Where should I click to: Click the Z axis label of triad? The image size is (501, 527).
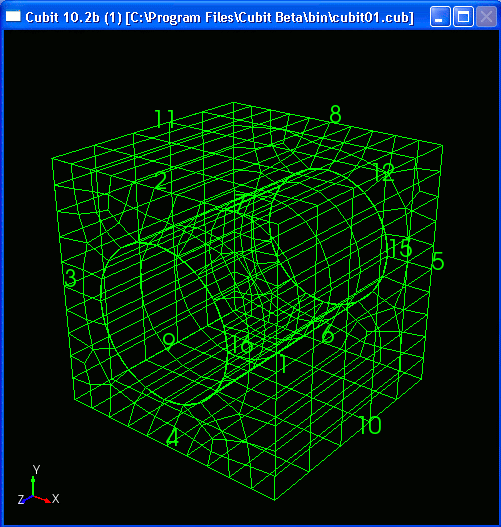21,500
